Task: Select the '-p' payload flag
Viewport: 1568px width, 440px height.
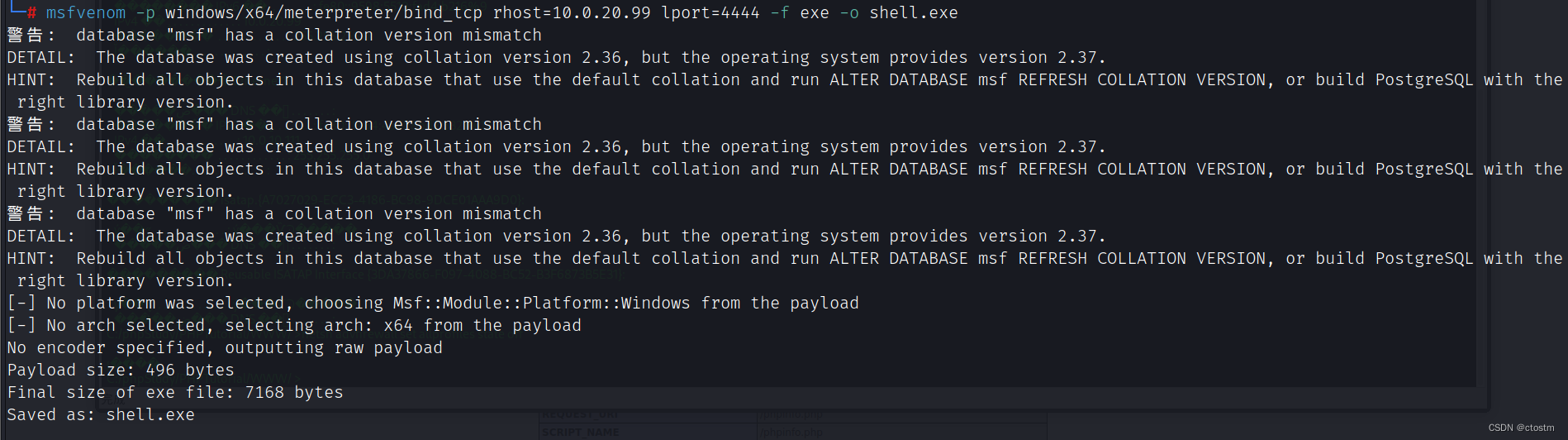Action: pyautogui.click(x=145, y=12)
